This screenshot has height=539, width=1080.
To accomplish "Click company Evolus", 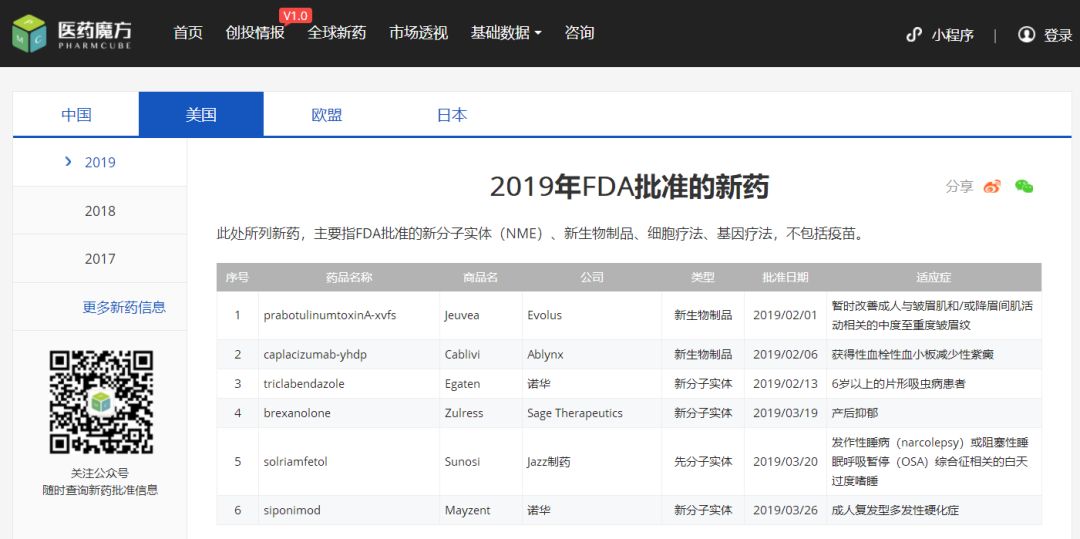I will (x=544, y=315).
